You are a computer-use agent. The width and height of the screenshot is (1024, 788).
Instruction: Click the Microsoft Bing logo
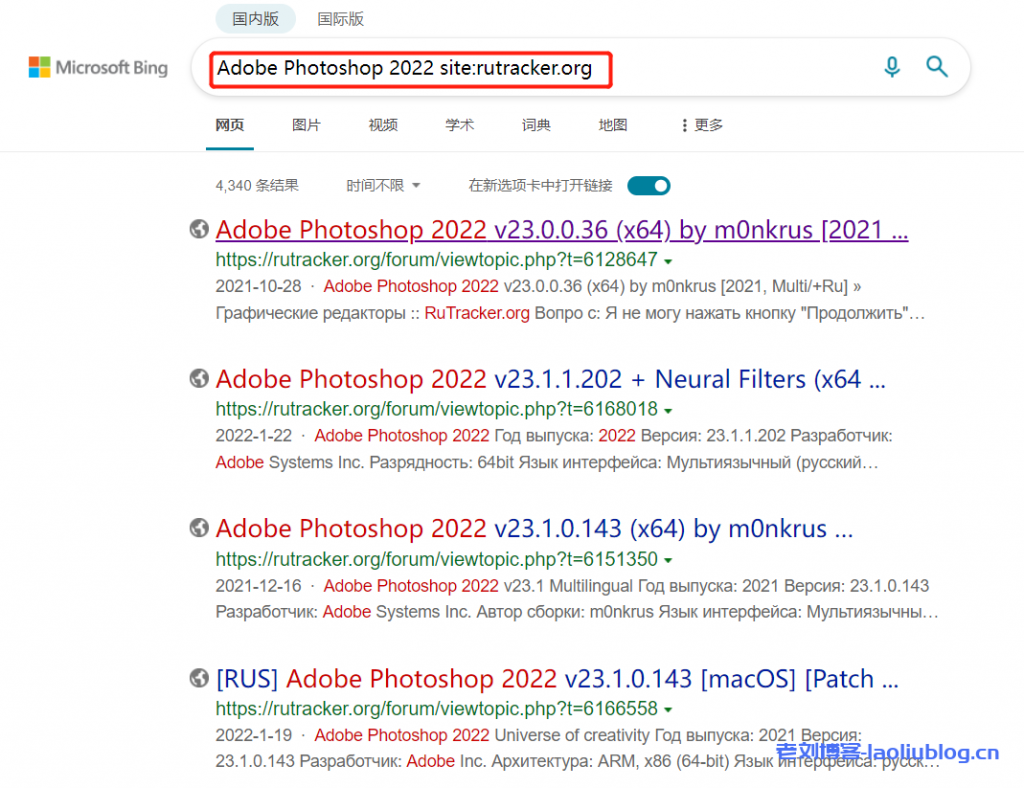coord(98,68)
